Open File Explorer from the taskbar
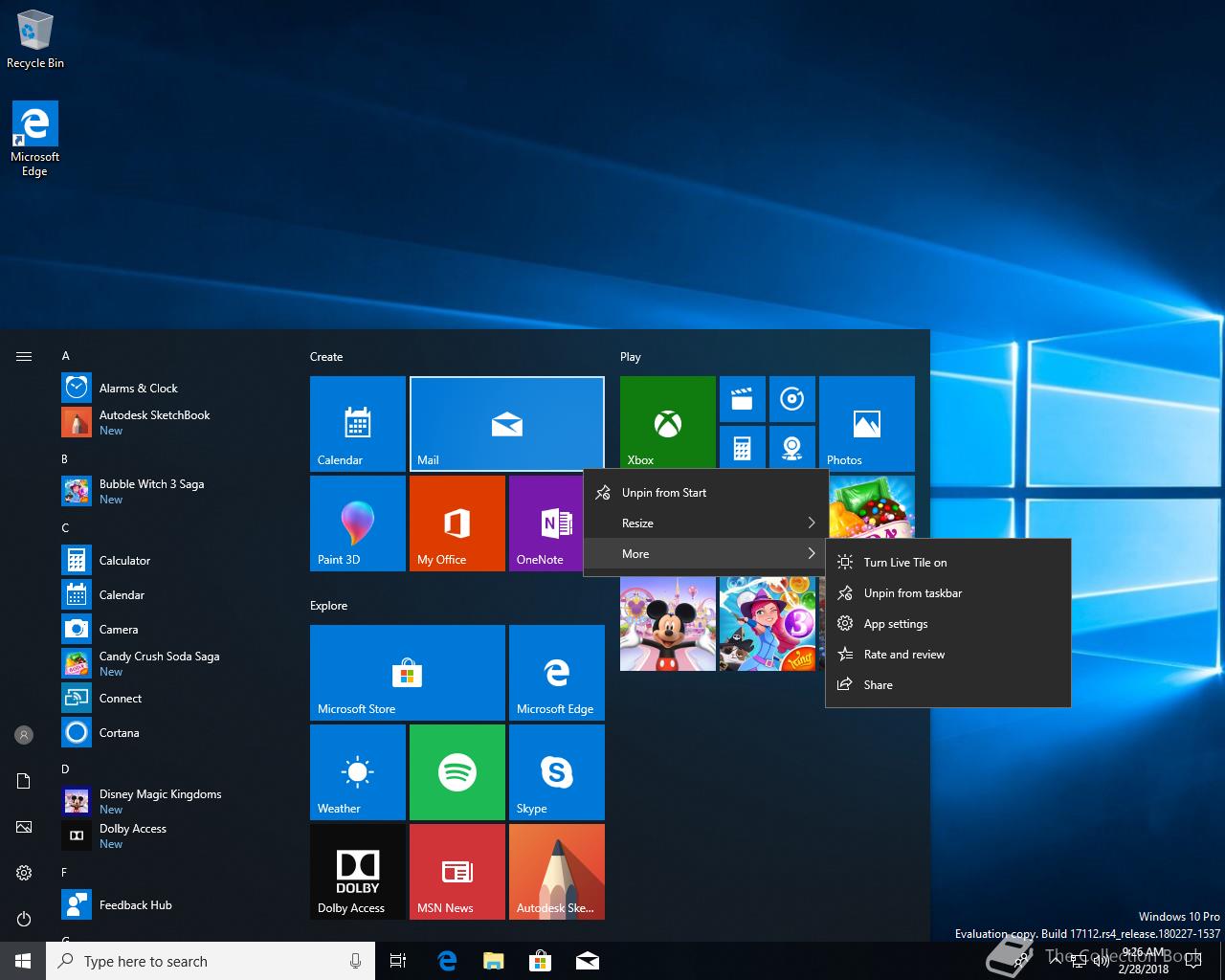The height and width of the screenshot is (980, 1225). click(494, 961)
